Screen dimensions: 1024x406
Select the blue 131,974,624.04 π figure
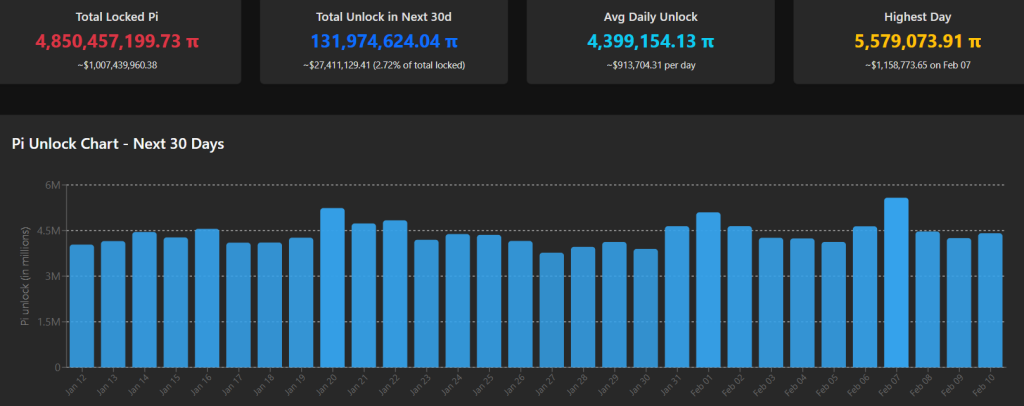click(385, 41)
